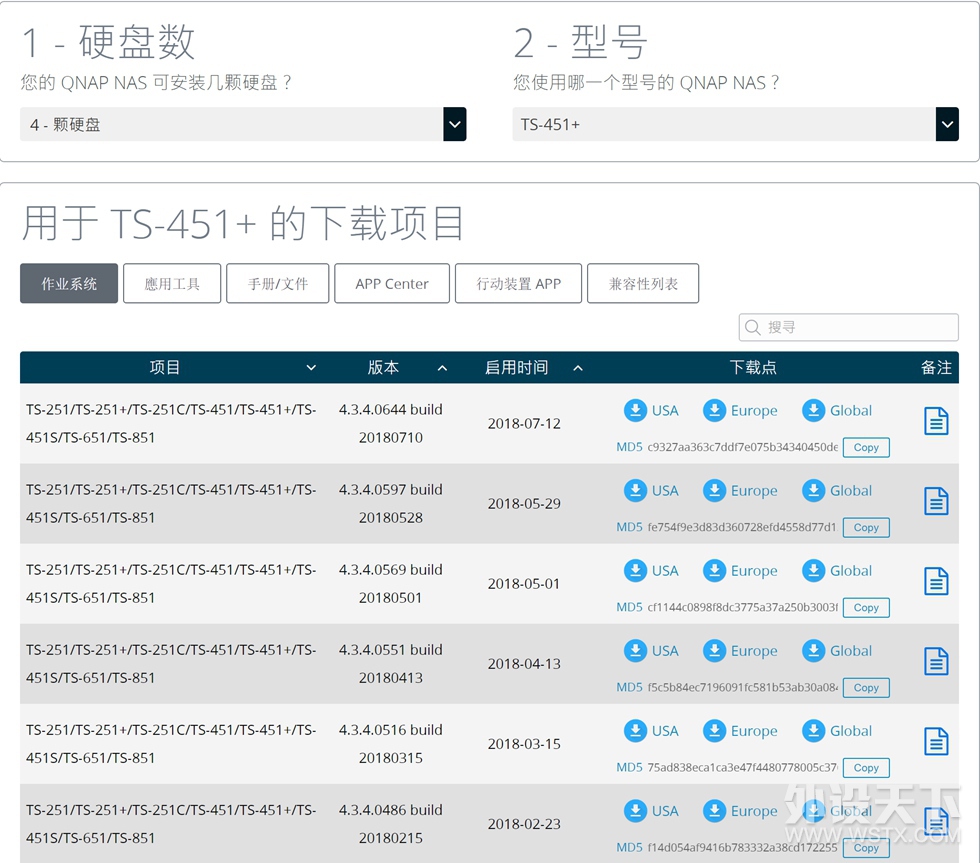980x863 pixels.
Task: Select date cell 2018-05-29
Action: point(524,504)
